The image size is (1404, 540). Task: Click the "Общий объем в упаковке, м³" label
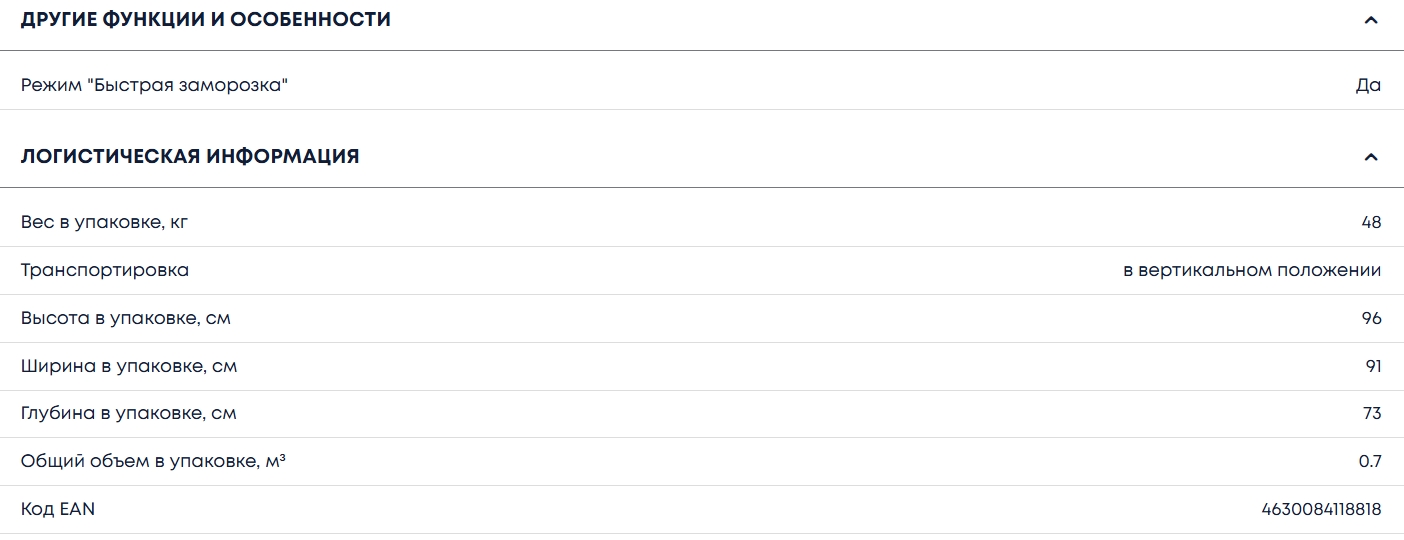(153, 462)
